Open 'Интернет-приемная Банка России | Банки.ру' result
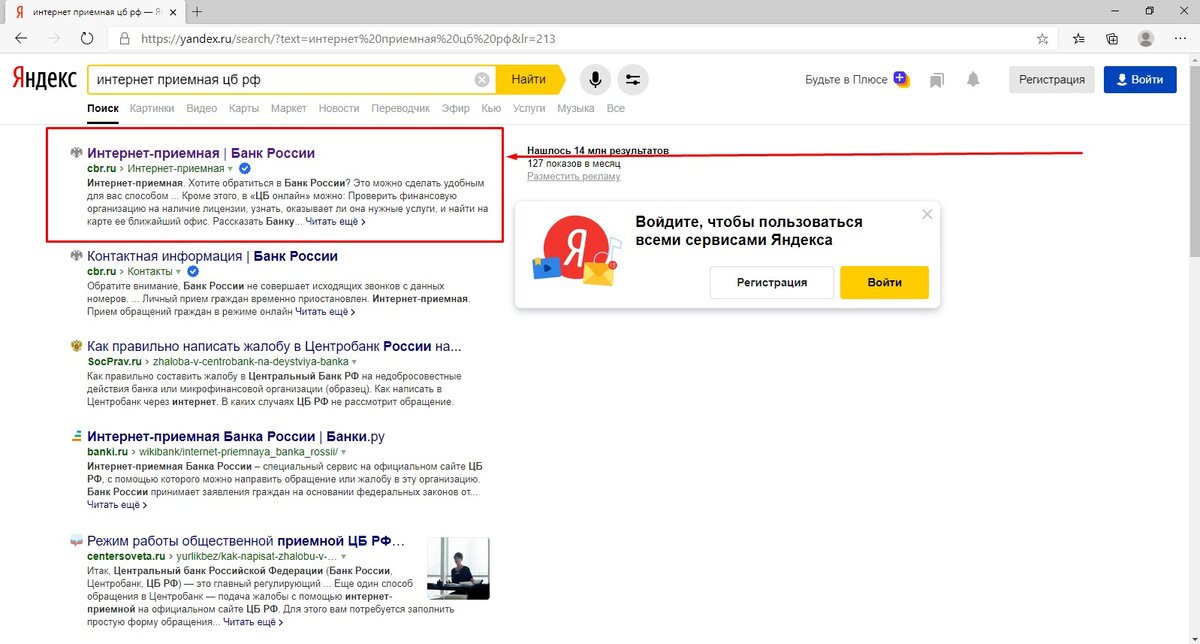This screenshot has height=644, width=1200. pyautogui.click(x=236, y=437)
